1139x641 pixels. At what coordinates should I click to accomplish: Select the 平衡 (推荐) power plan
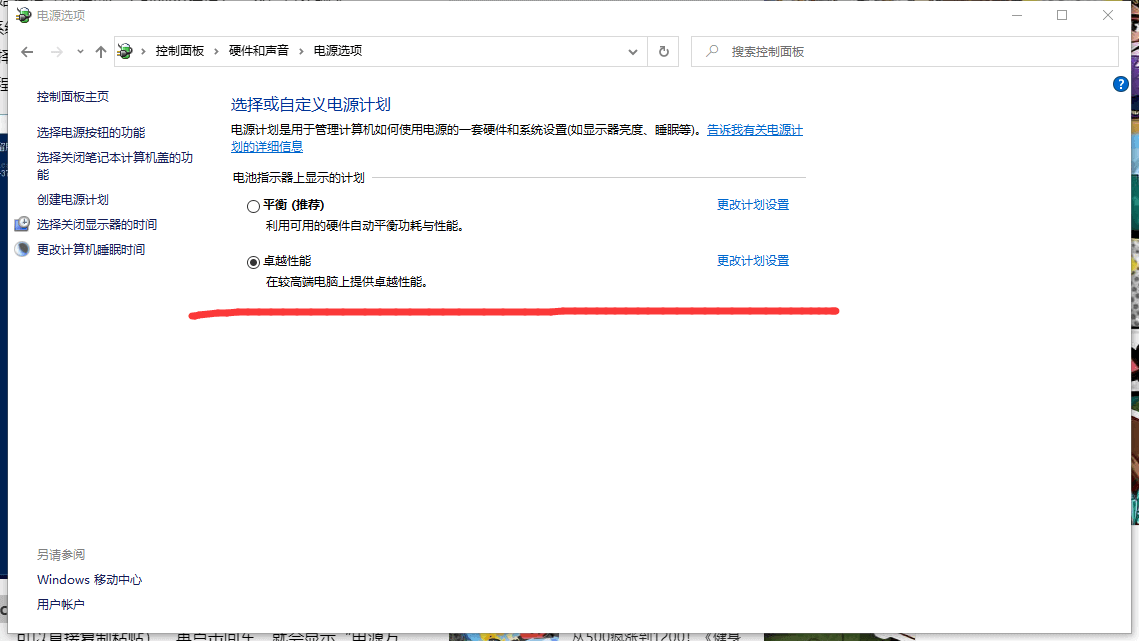click(253, 206)
